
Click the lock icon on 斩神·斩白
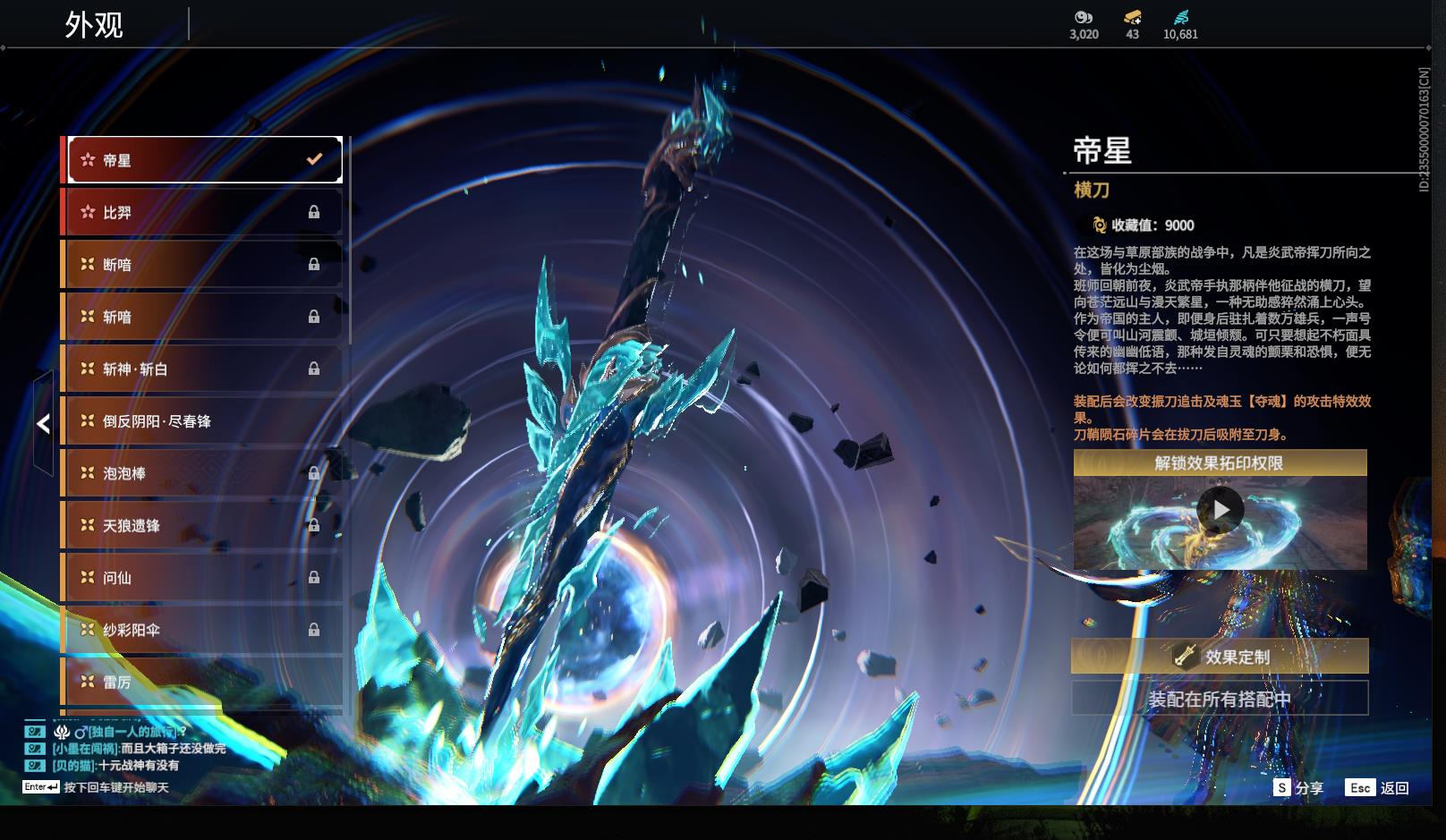tap(314, 369)
